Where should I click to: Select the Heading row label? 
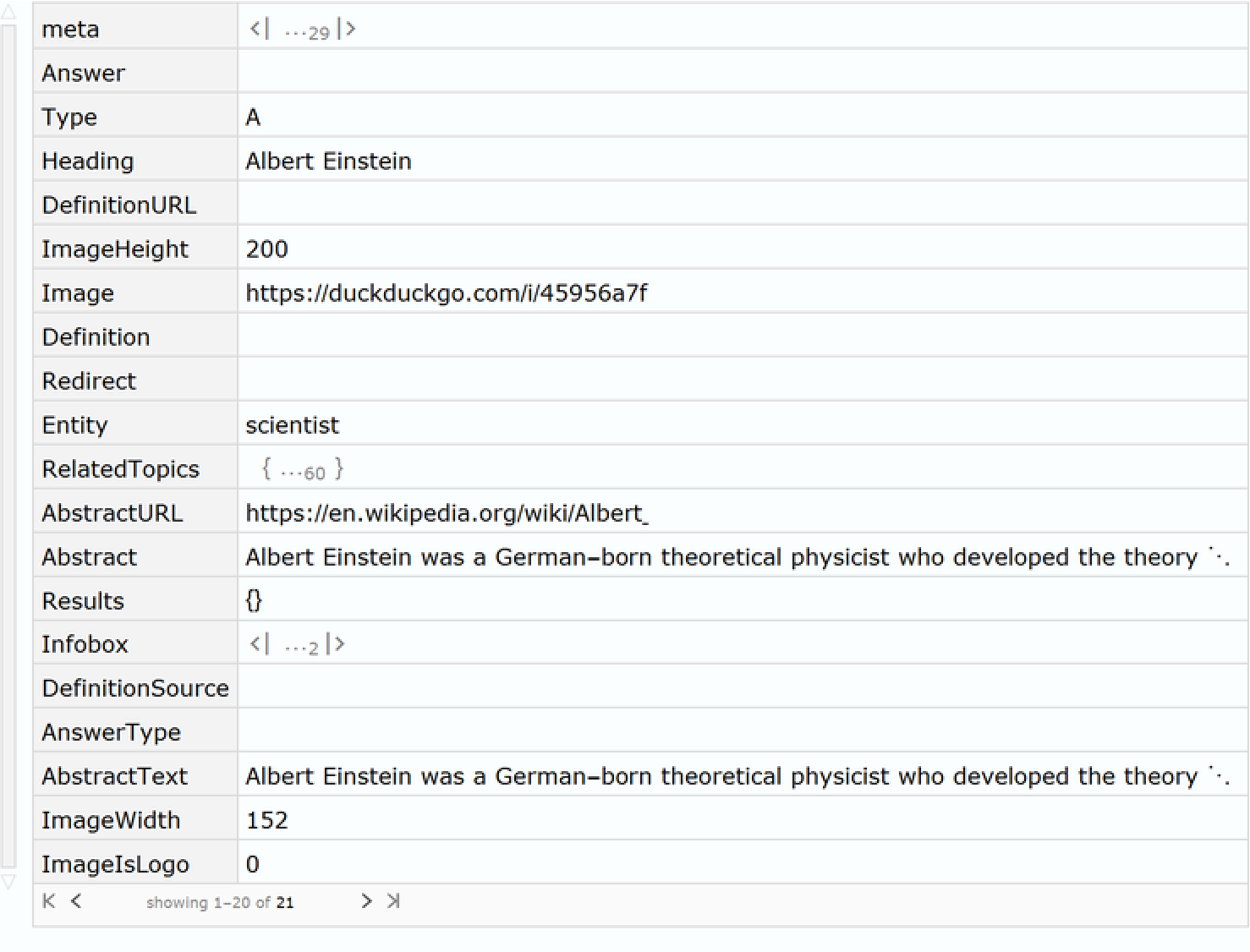88,161
